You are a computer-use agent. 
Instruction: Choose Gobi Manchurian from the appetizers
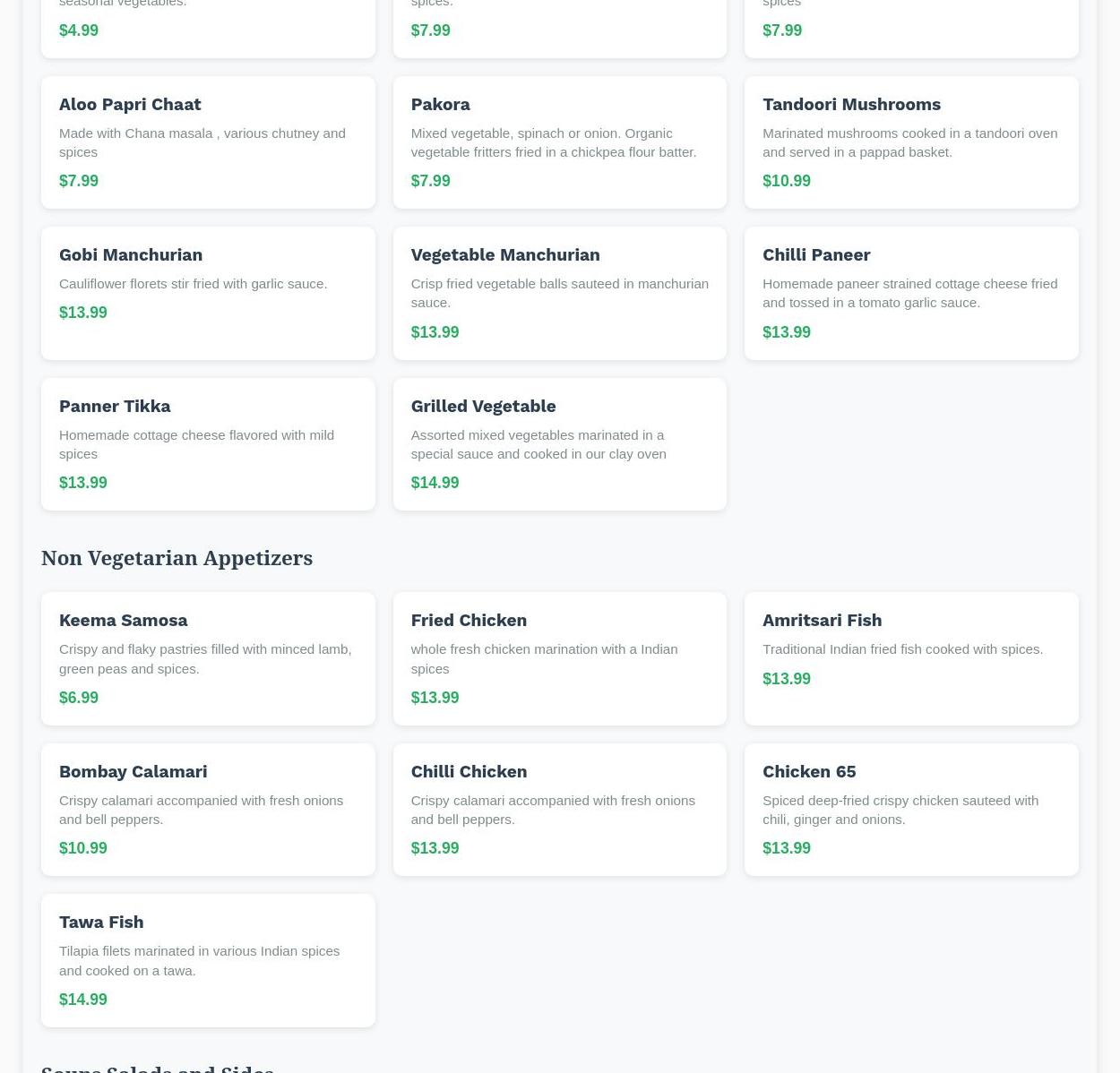coord(131,254)
